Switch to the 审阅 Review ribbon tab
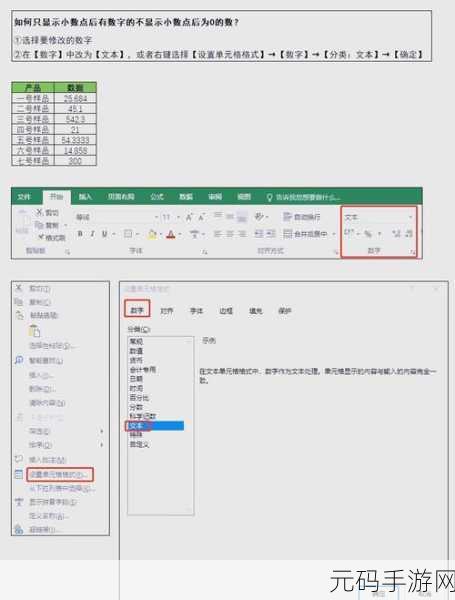The height and width of the screenshot is (600, 455). coord(215,197)
